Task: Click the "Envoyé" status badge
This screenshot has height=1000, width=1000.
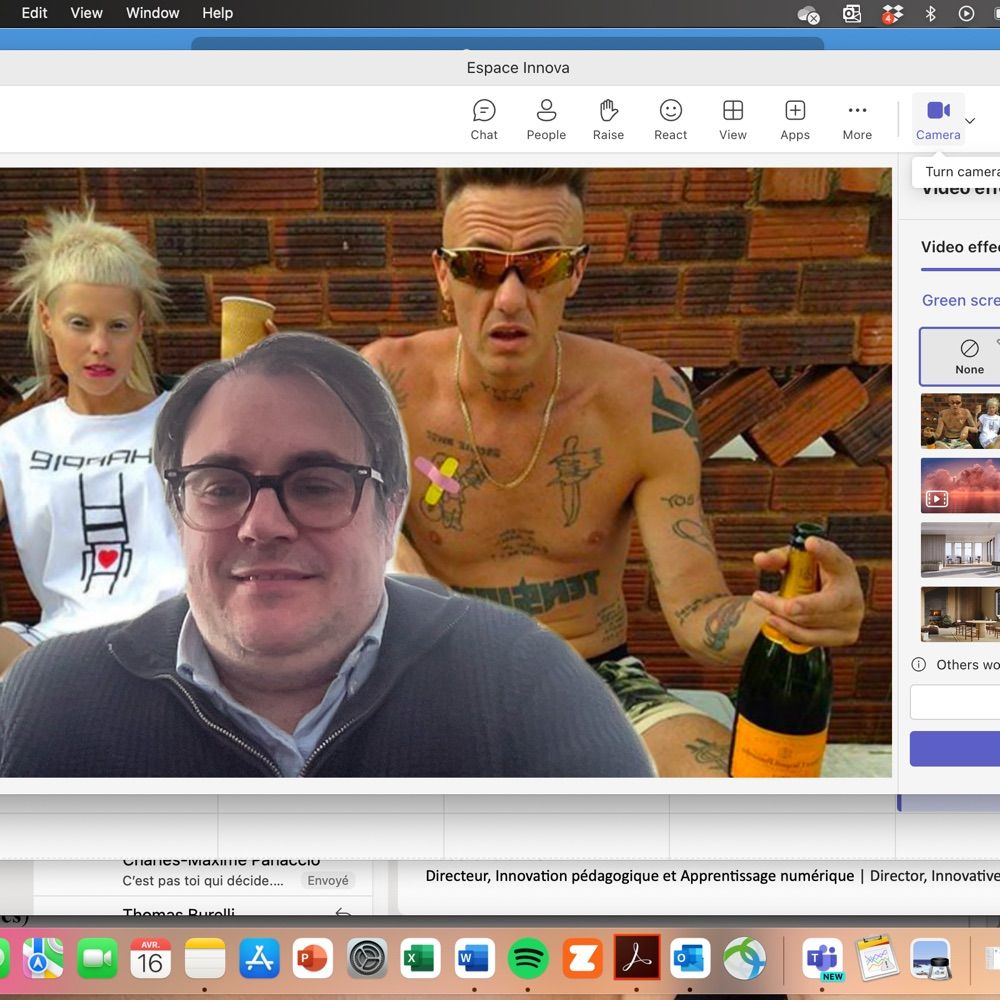Action: pyautogui.click(x=328, y=881)
